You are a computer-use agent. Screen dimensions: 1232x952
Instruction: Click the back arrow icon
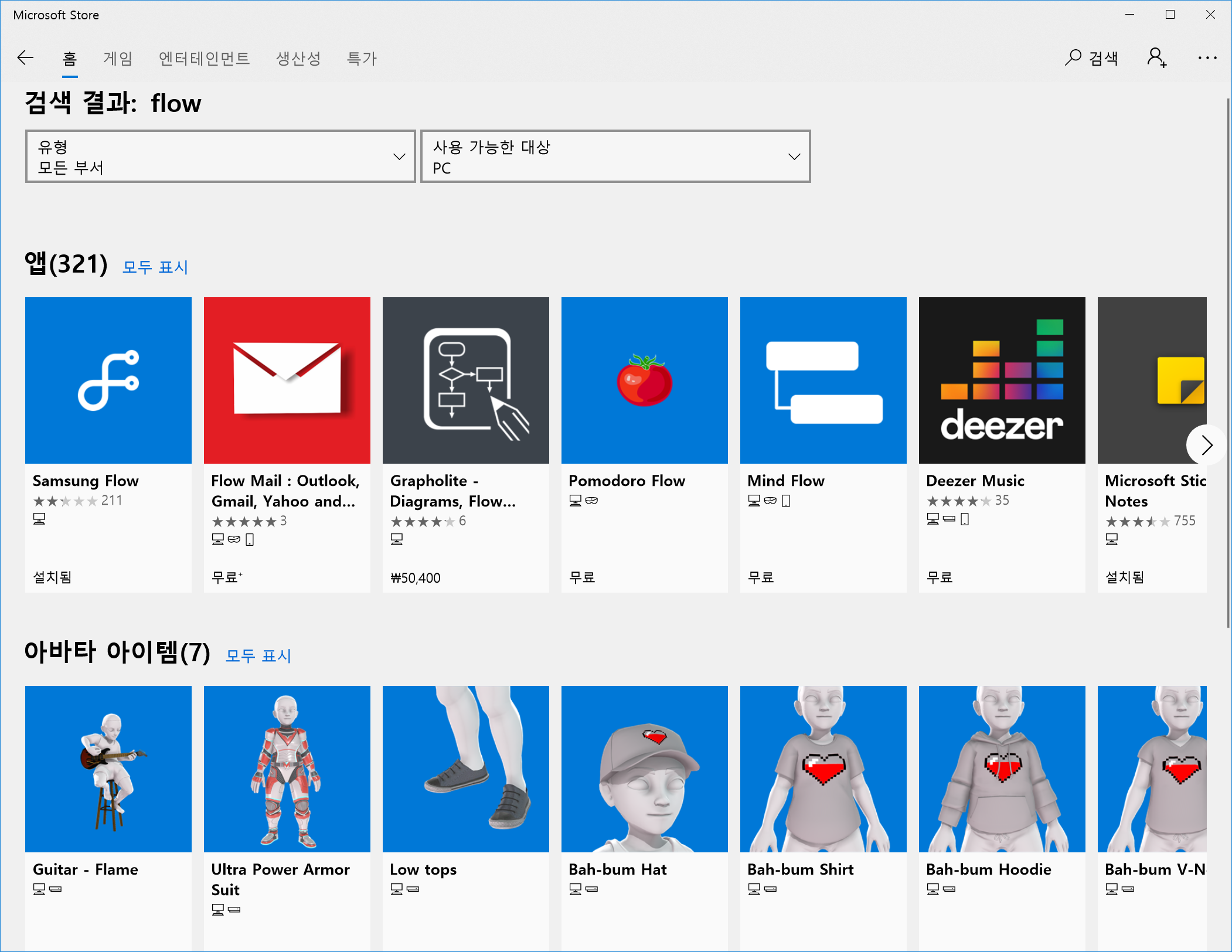tap(26, 57)
